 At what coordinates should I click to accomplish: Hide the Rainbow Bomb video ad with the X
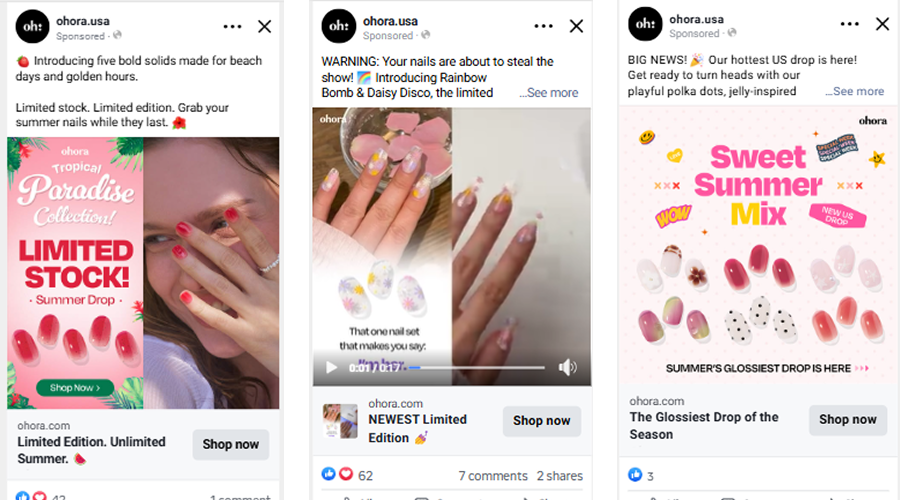coord(576,27)
